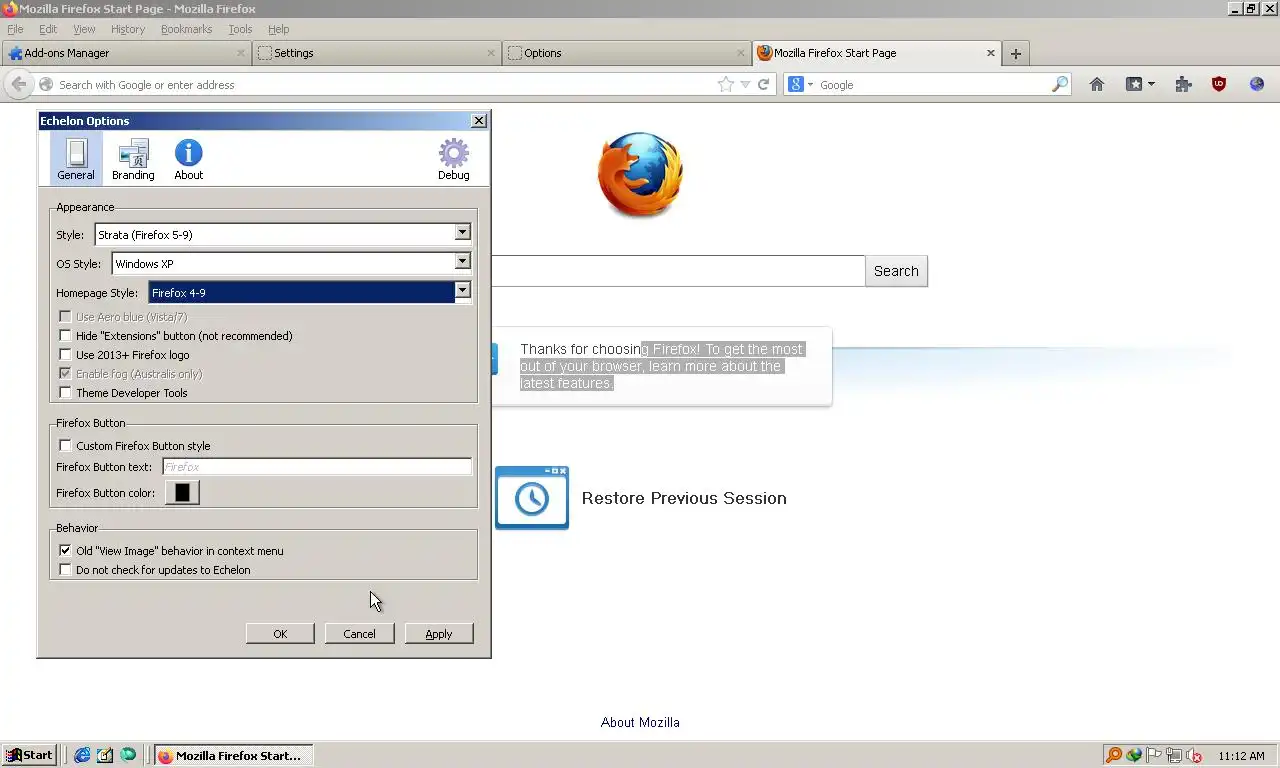Open URL history dropdown arrow in address bar
Image resolution: width=1280 pixels, height=768 pixels.
[x=745, y=85]
